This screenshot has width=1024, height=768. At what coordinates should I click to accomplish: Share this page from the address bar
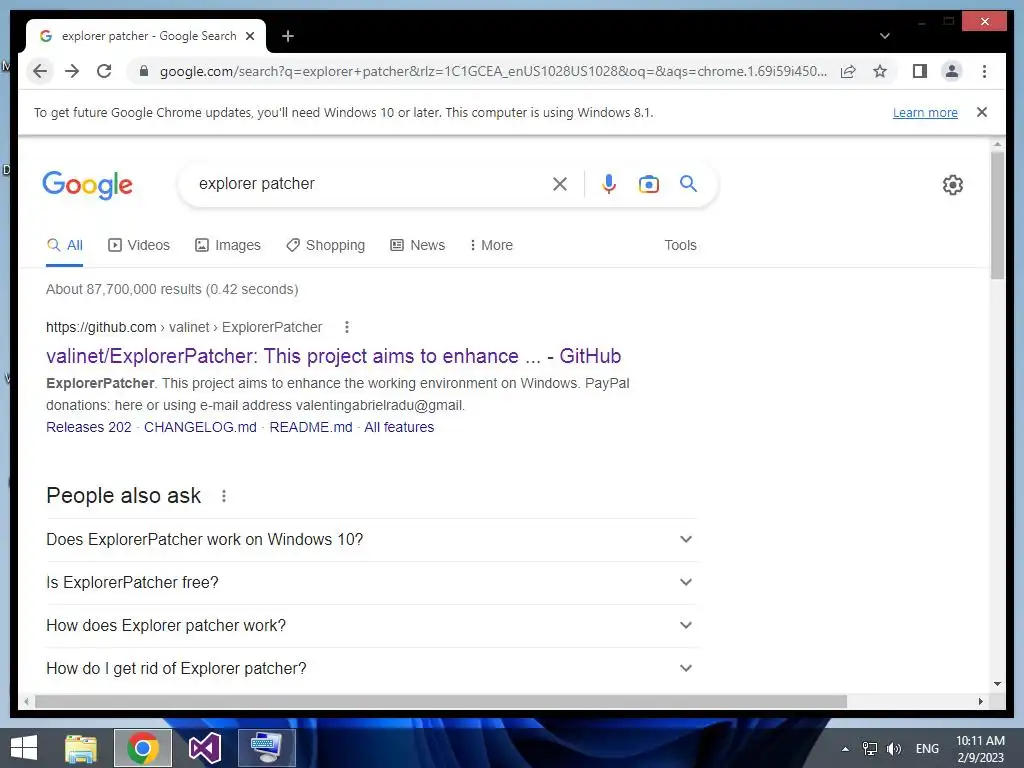click(848, 71)
